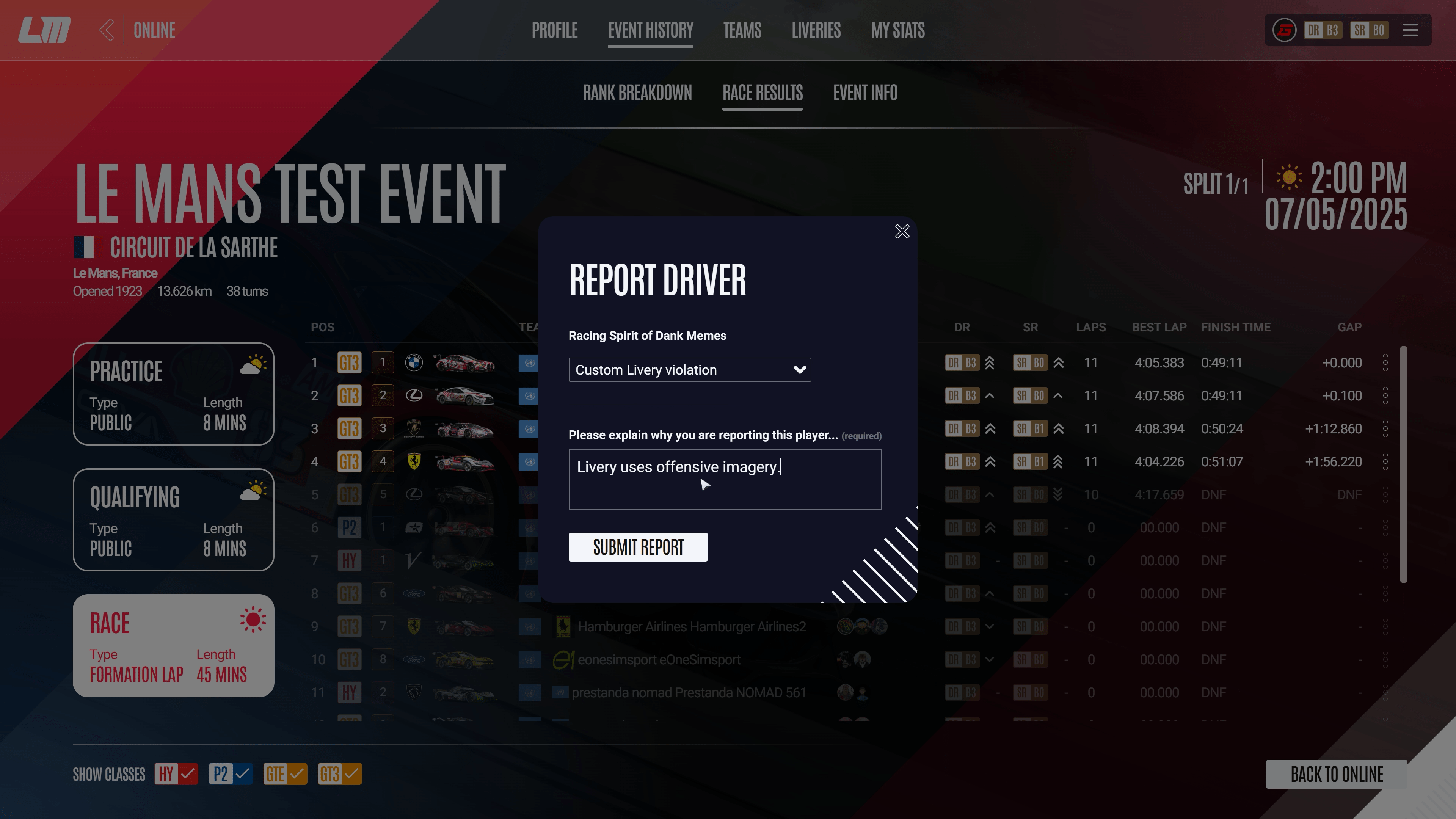Toggle the HY class checkbox
Image resolution: width=1456 pixels, height=819 pixels.
(188, 774)
